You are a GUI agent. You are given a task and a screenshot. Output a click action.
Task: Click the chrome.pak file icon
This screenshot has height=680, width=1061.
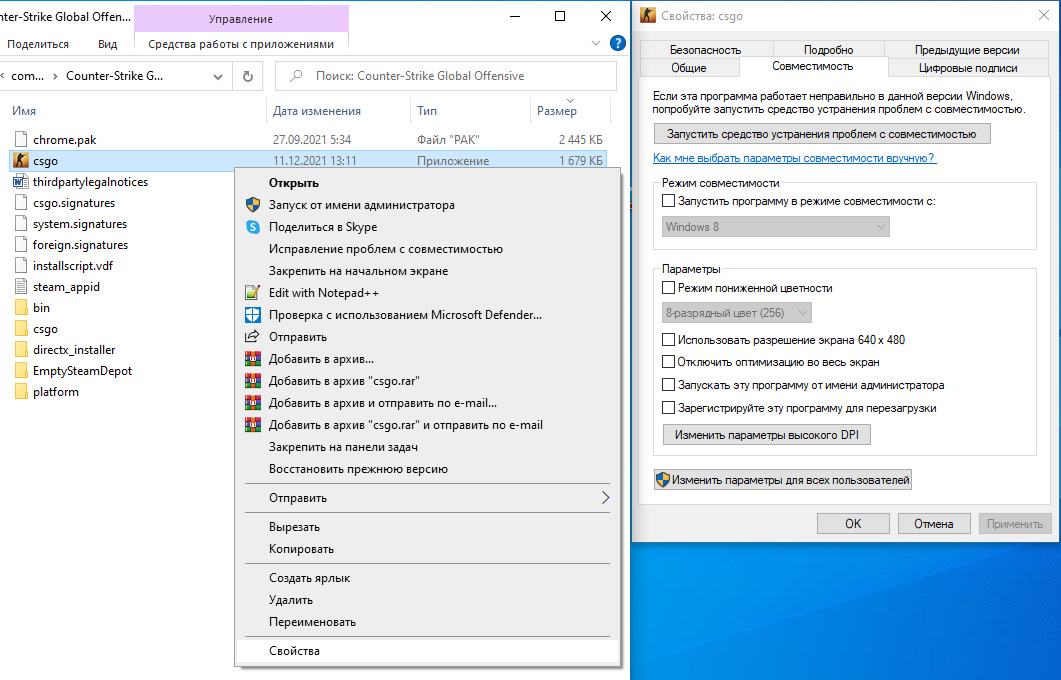point(21,139)
